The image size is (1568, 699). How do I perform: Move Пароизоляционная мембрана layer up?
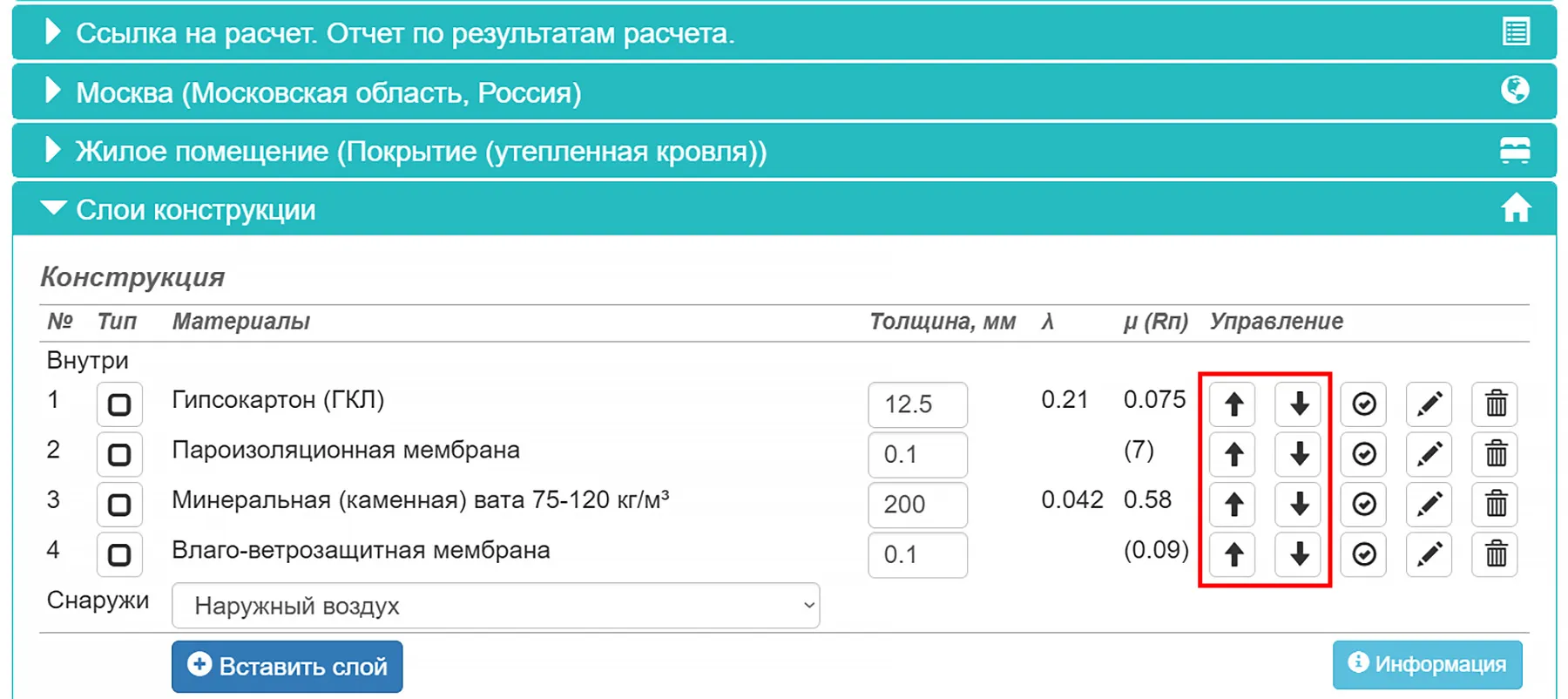pyautogui.click(x=1233, y=454)
